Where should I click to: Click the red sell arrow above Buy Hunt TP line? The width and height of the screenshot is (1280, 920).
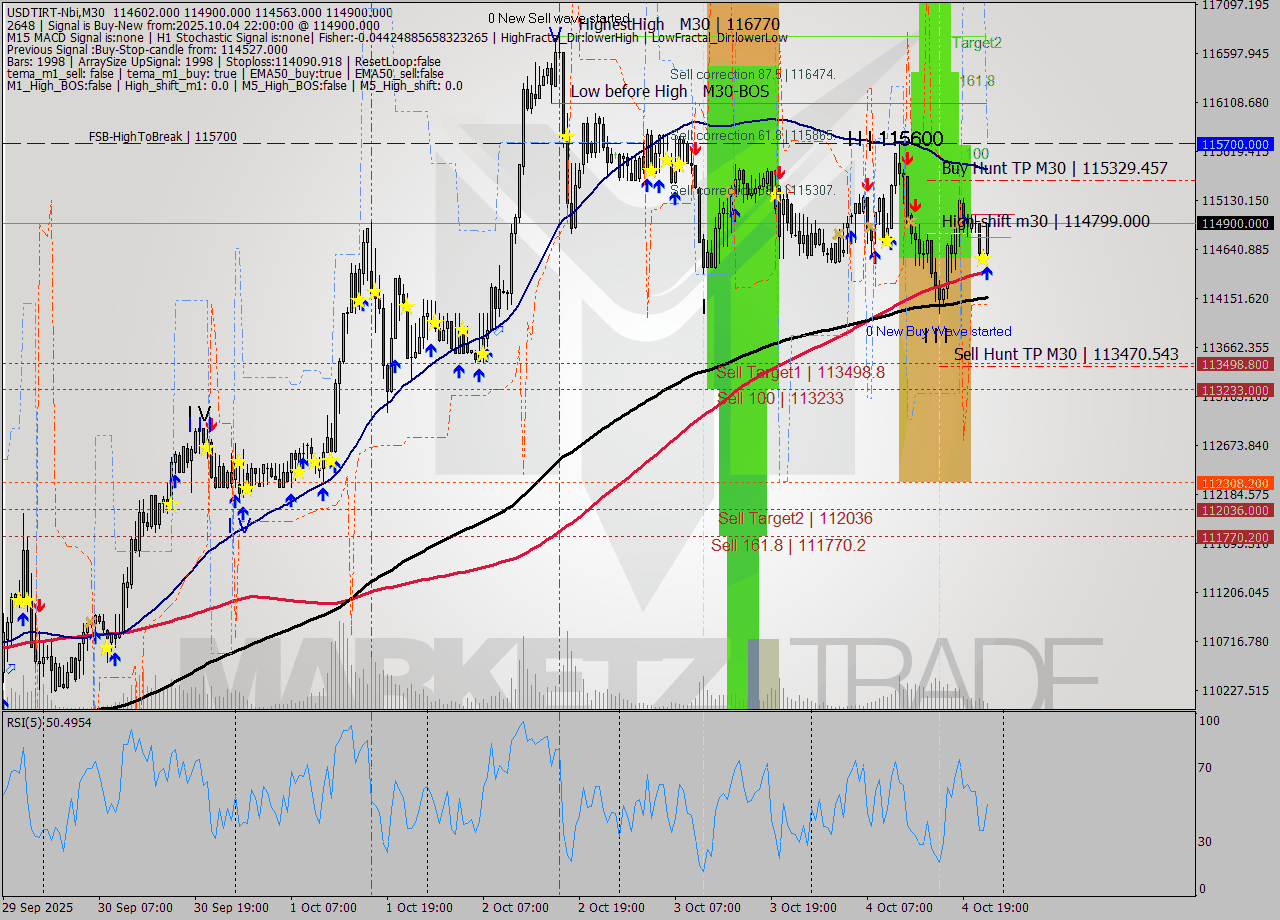908,159
